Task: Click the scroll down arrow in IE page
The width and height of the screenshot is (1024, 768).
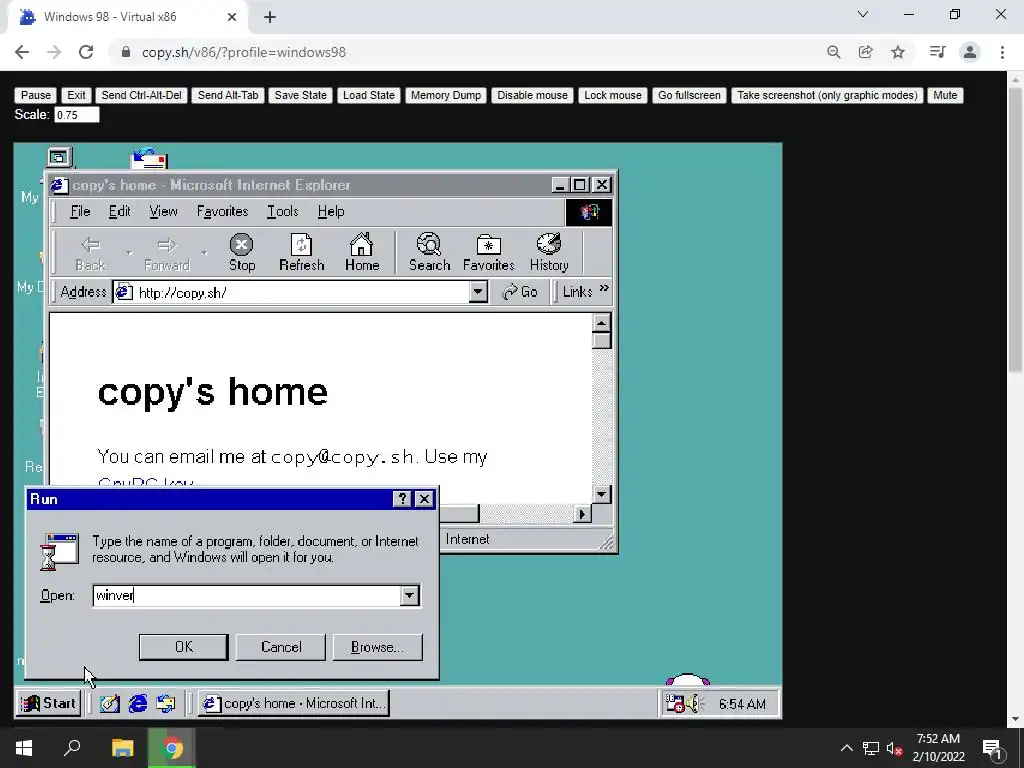Action: click(601, 494)
